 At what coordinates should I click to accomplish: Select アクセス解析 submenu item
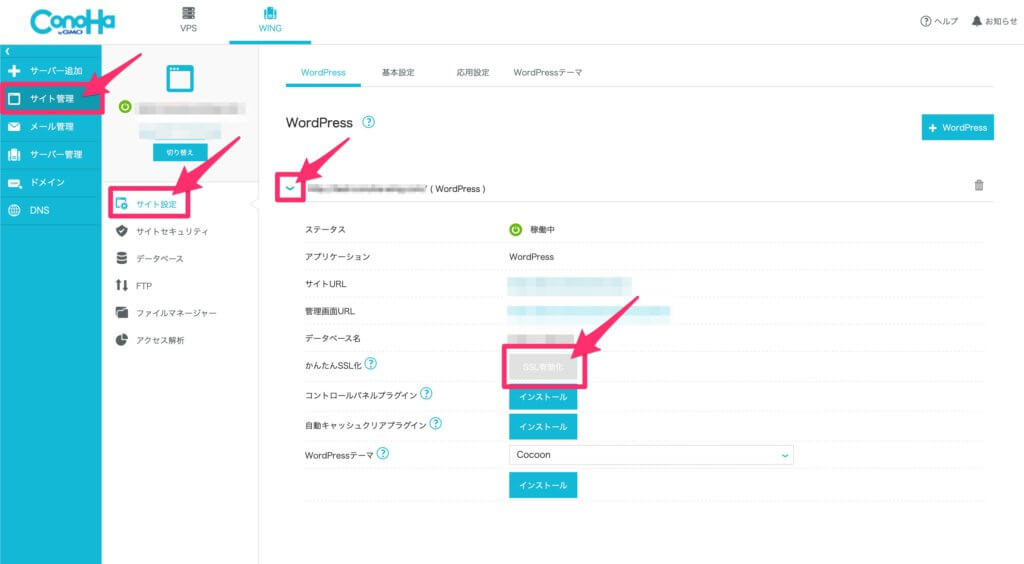(150, 340)
